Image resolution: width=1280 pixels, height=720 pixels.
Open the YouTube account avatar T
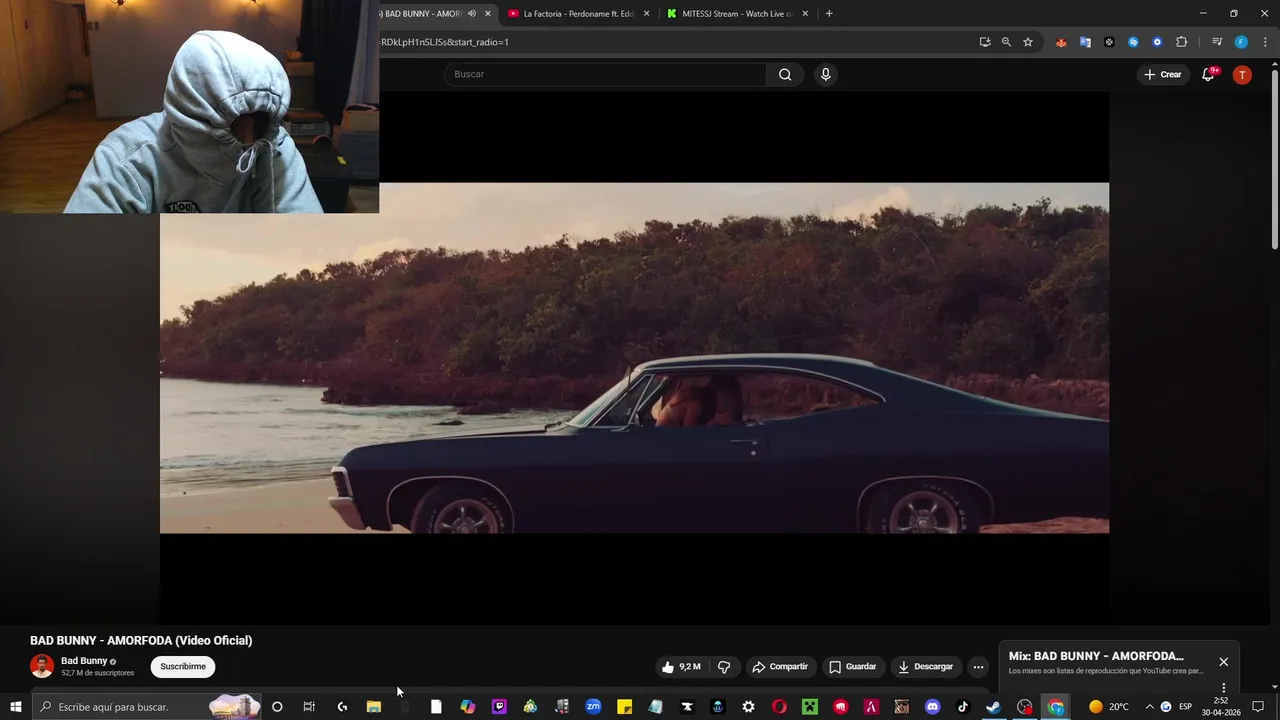[x=1242, y=74]
